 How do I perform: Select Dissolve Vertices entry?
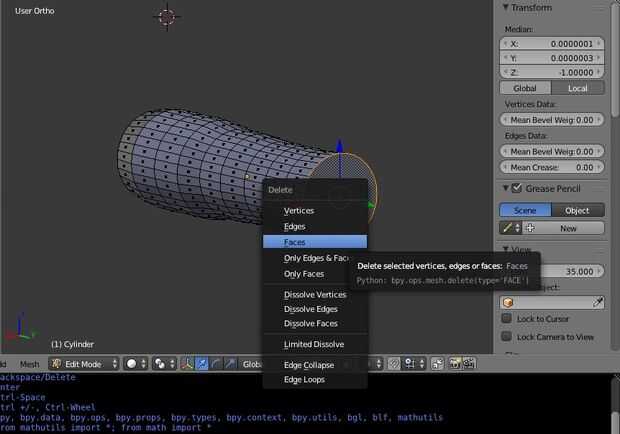(x=315, y=294)
